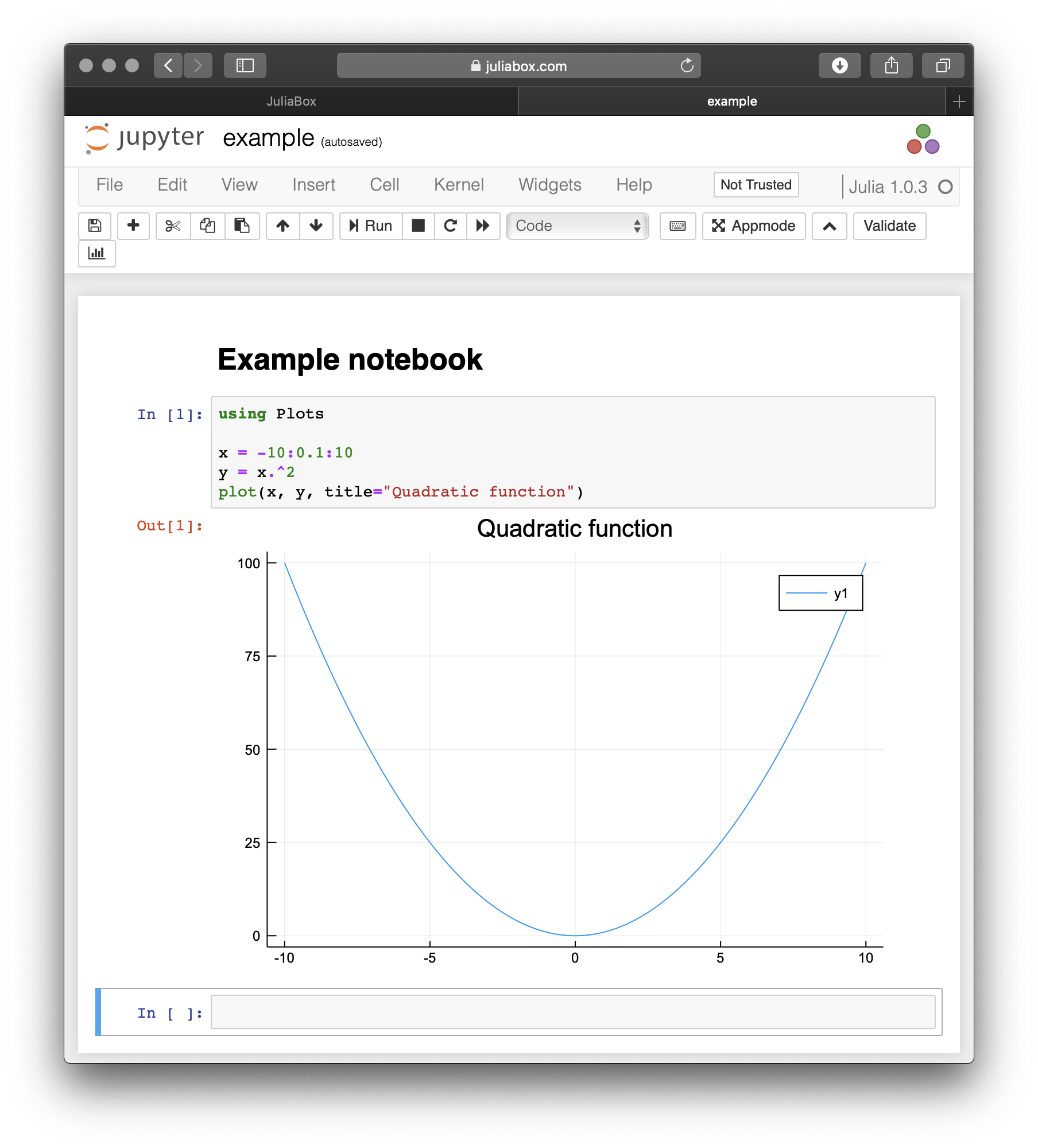Reload the page
The height and width of the screenshot is (1148, 1038).
(687, 65)
